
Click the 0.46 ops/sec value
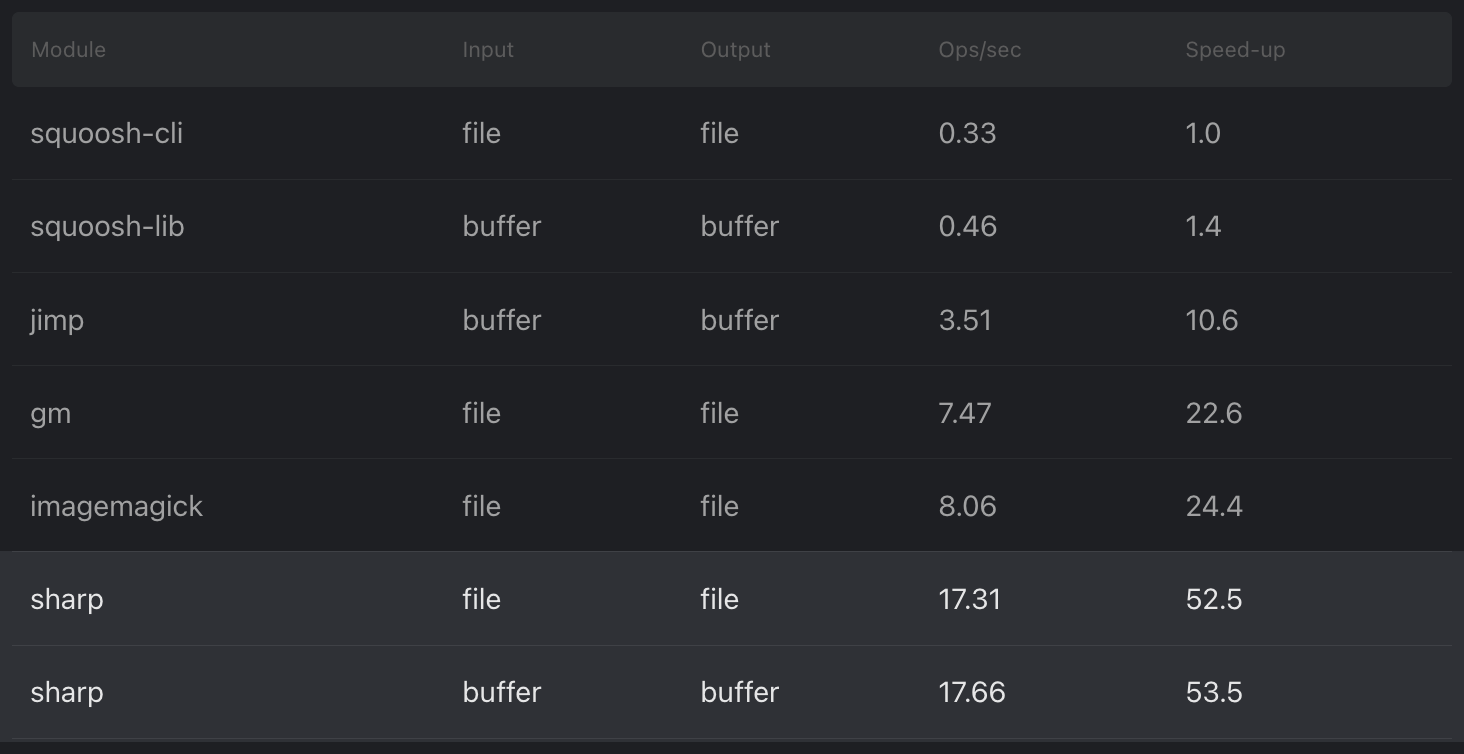(967, 227)
